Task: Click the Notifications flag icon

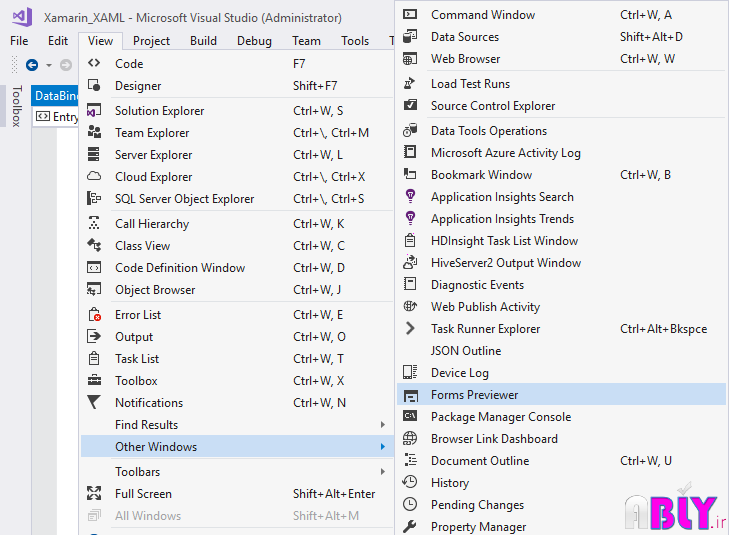Action: point(94,402)
